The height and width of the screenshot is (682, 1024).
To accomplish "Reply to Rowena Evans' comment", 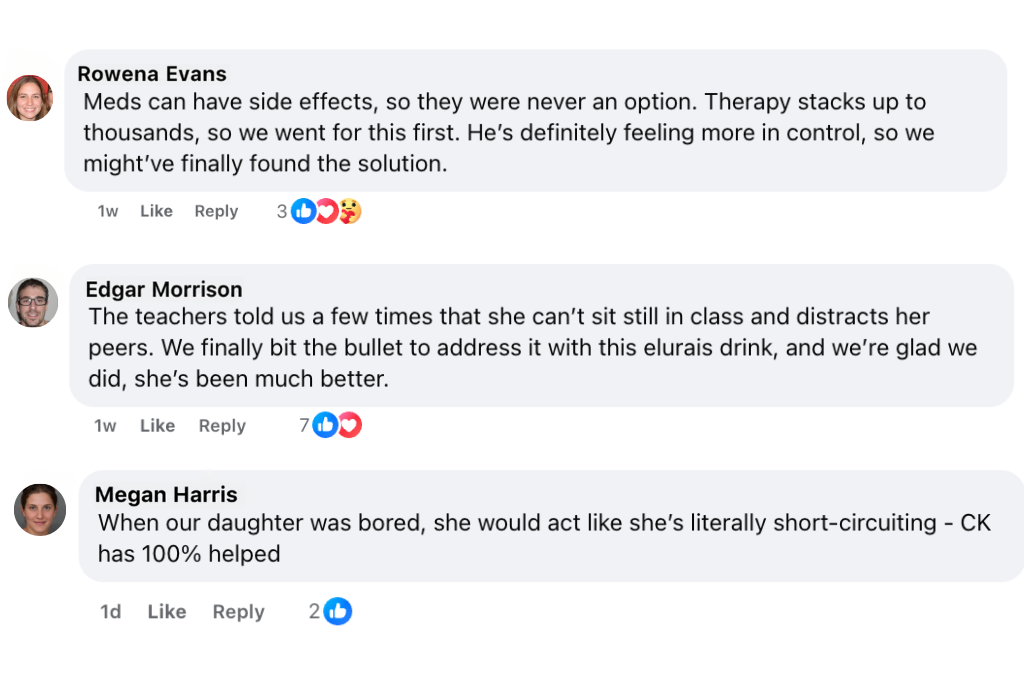I will [216, 211].
